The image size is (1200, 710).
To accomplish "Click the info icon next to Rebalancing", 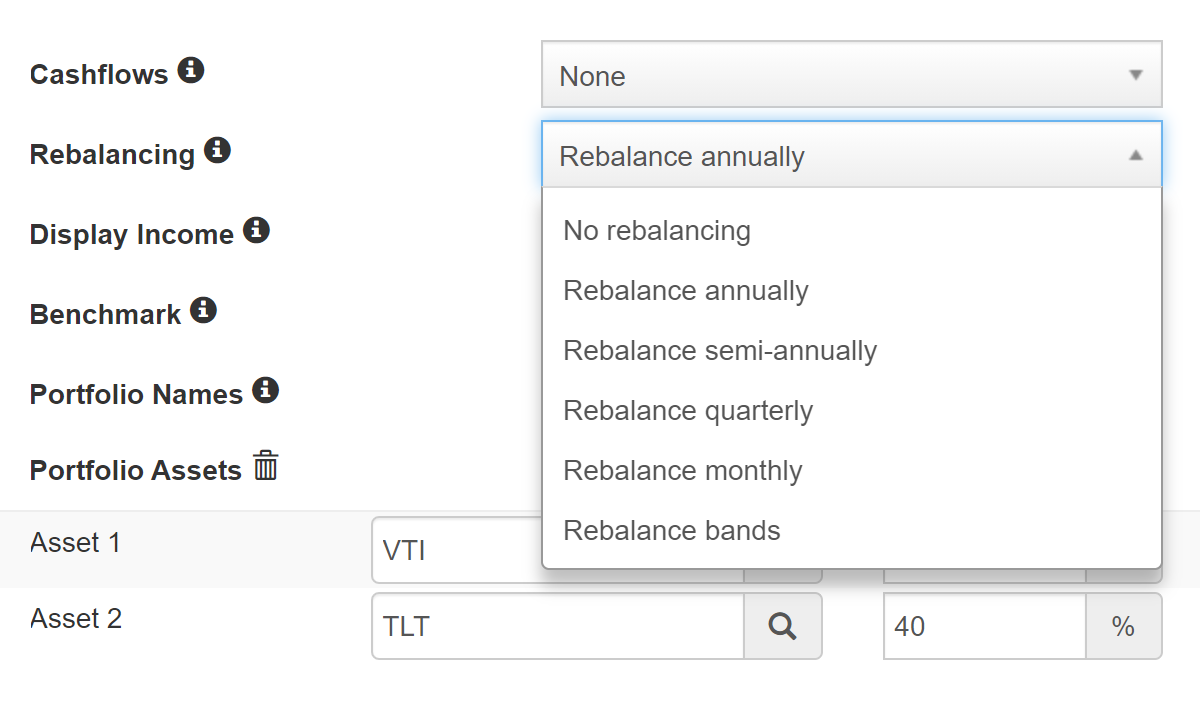I will (217, 151).
